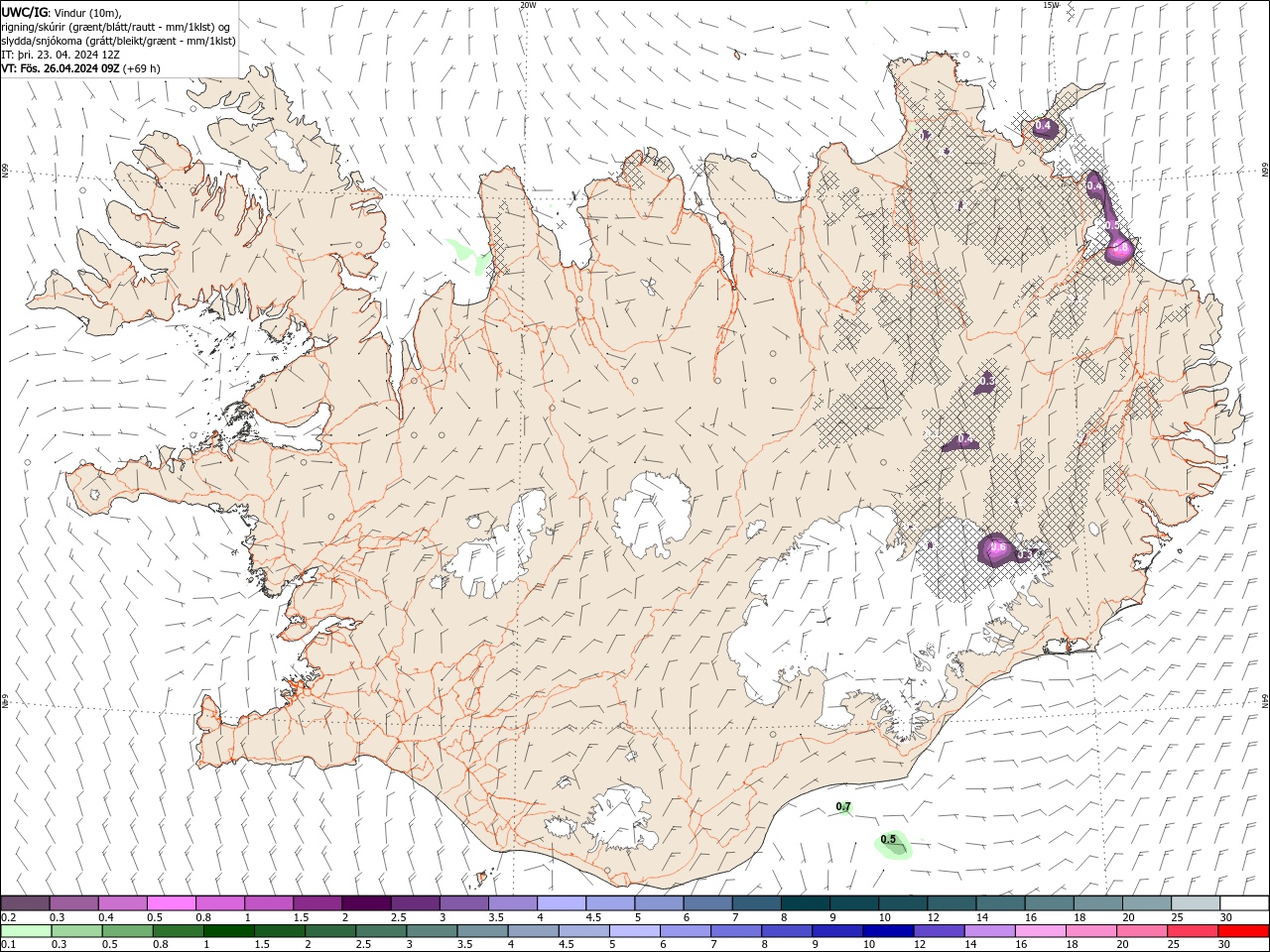Screen dimensions: 1270x952
Task: Select the red-pink 25 swatch, rain scale
Action: click(x=1193, y=931)
